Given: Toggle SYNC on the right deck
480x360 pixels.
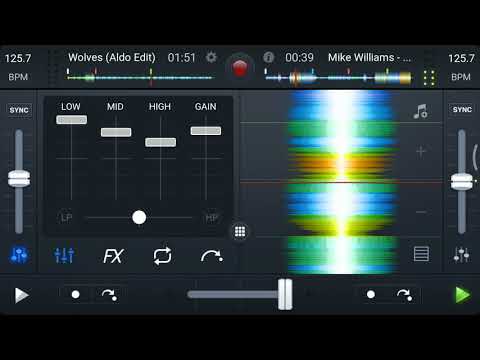Looking at the screenshot, I should (x=462, y=110).
